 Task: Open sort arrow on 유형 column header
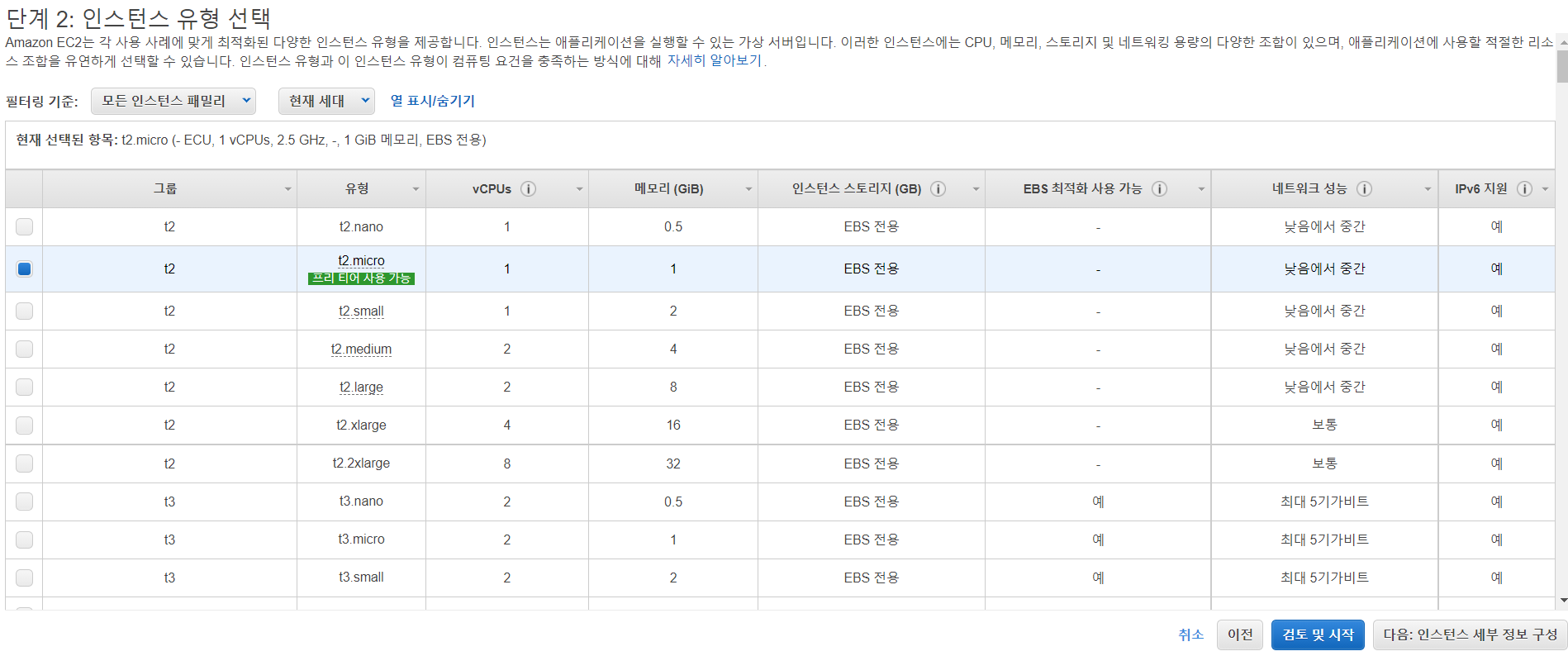pos(416,189)
